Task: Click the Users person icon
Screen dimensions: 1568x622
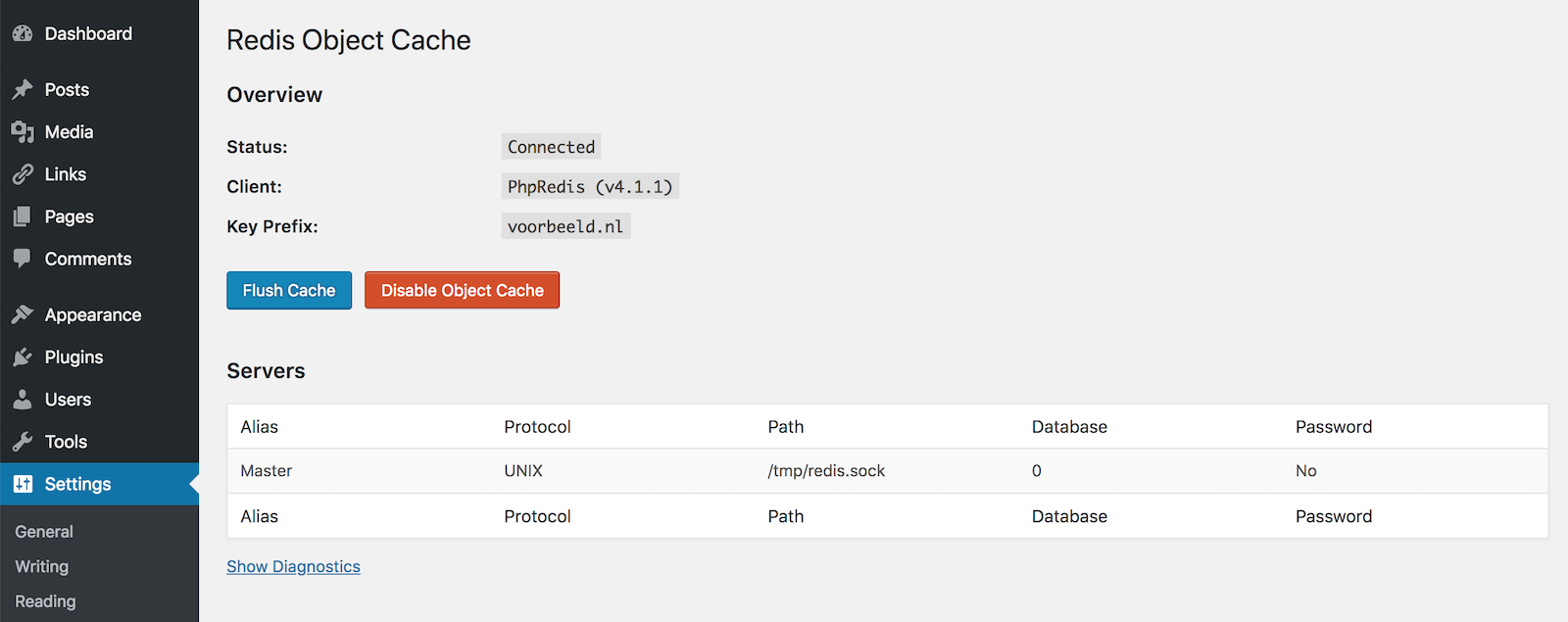Action: tap(23, 400)
